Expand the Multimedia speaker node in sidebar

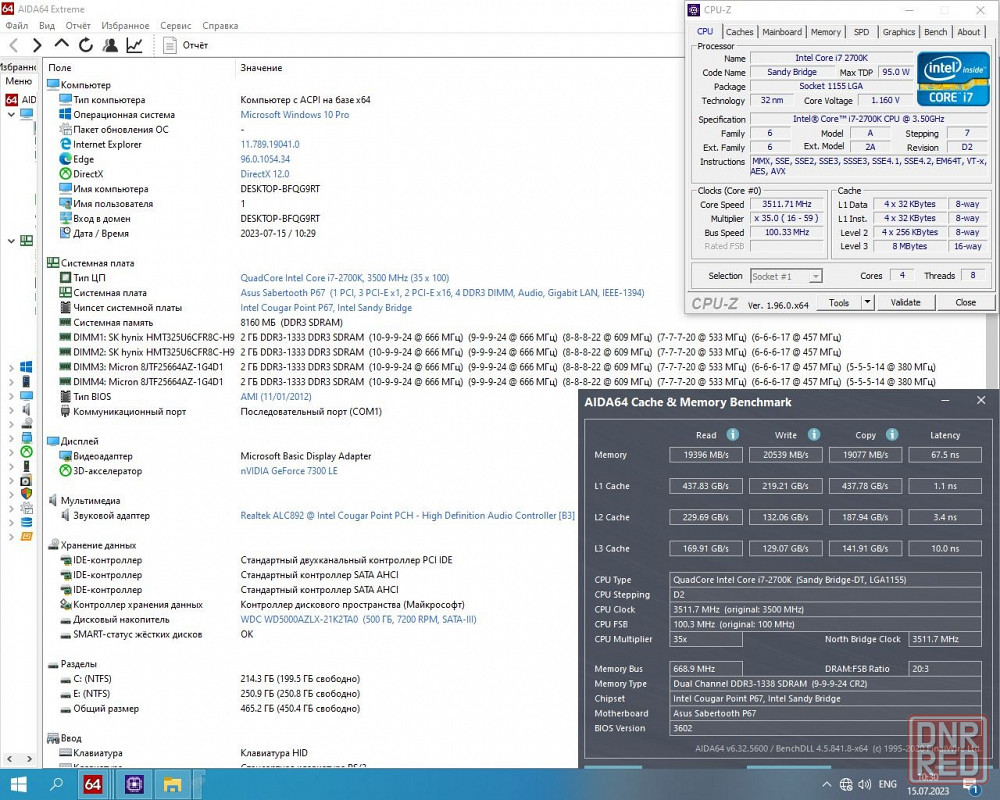(11, 410)
